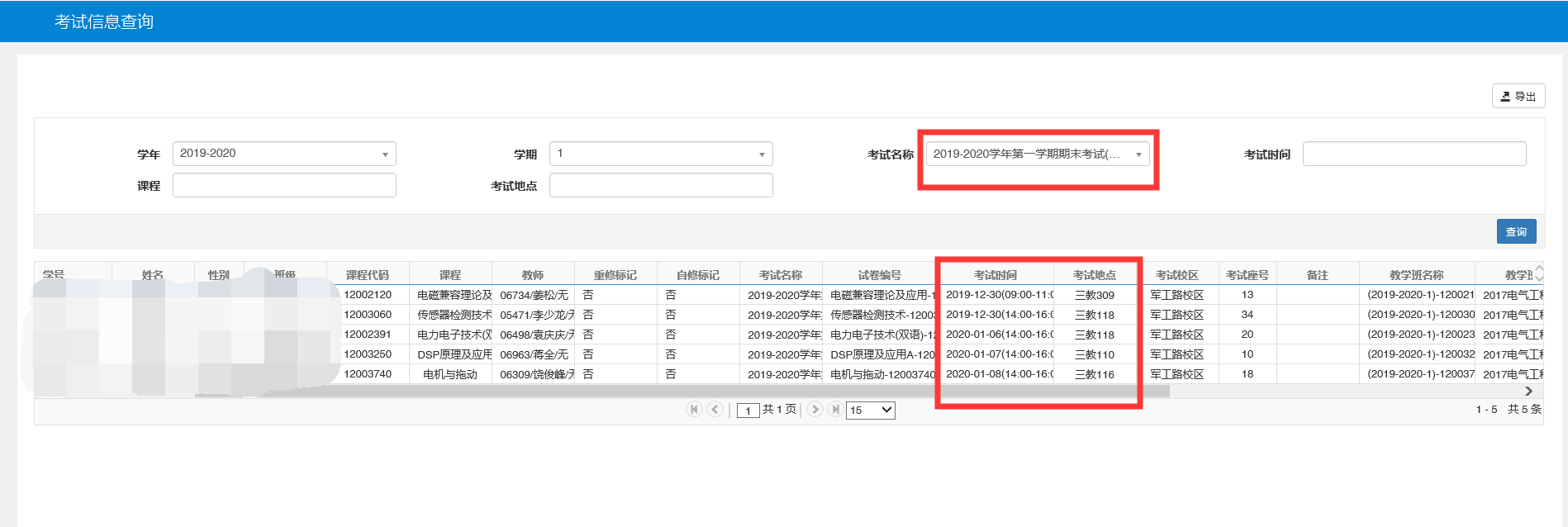This screenshot has width=1568, height=527.
Task: Open the 学年 2019-2020 dropdown
Action: point(284,154)
